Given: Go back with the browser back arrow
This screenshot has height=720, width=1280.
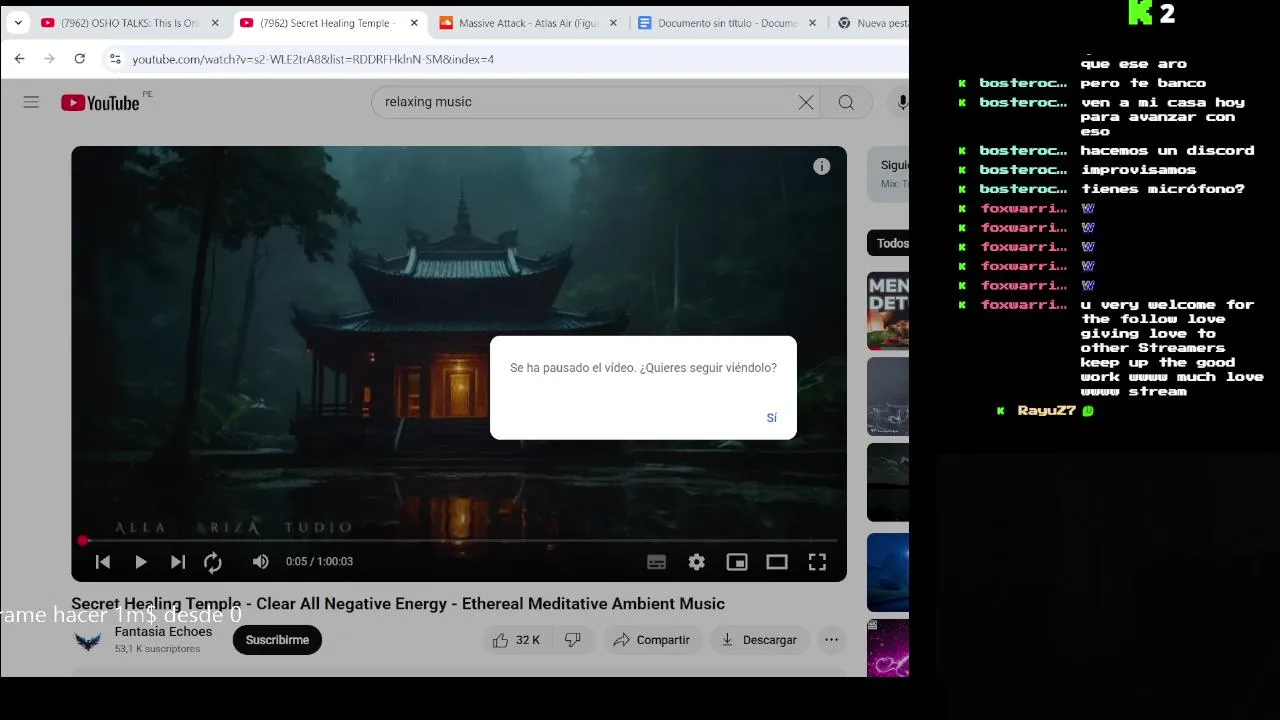Looking at the screenshot, I should [x=19, y=59].
